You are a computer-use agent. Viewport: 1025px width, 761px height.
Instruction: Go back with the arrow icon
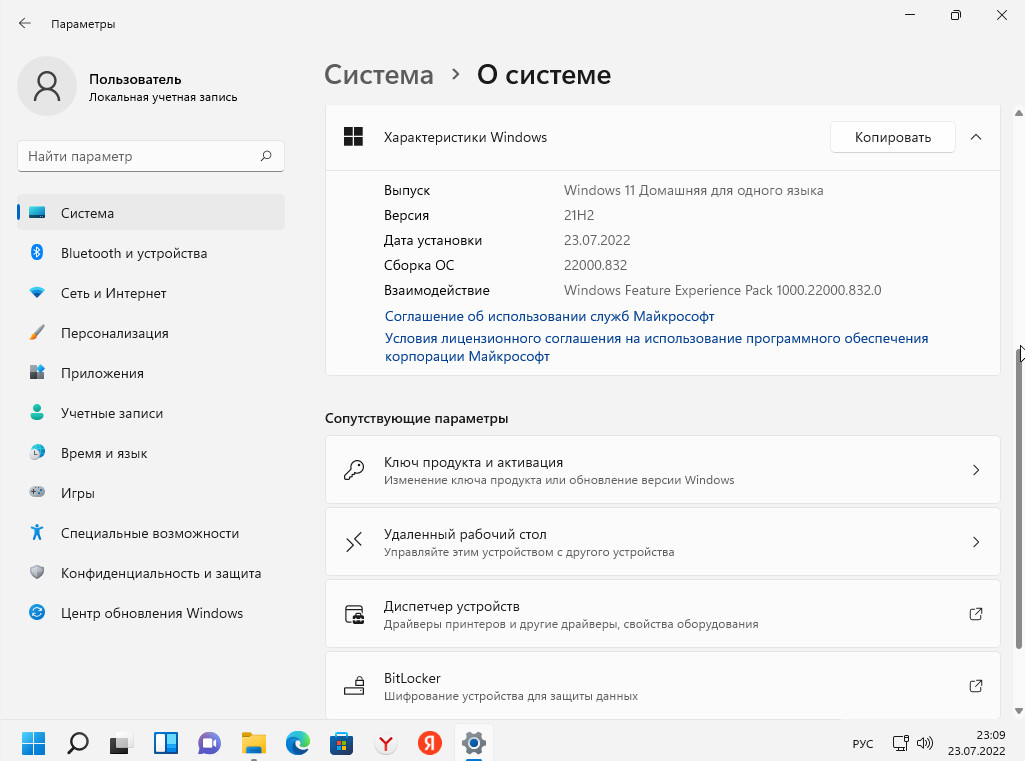25,24
